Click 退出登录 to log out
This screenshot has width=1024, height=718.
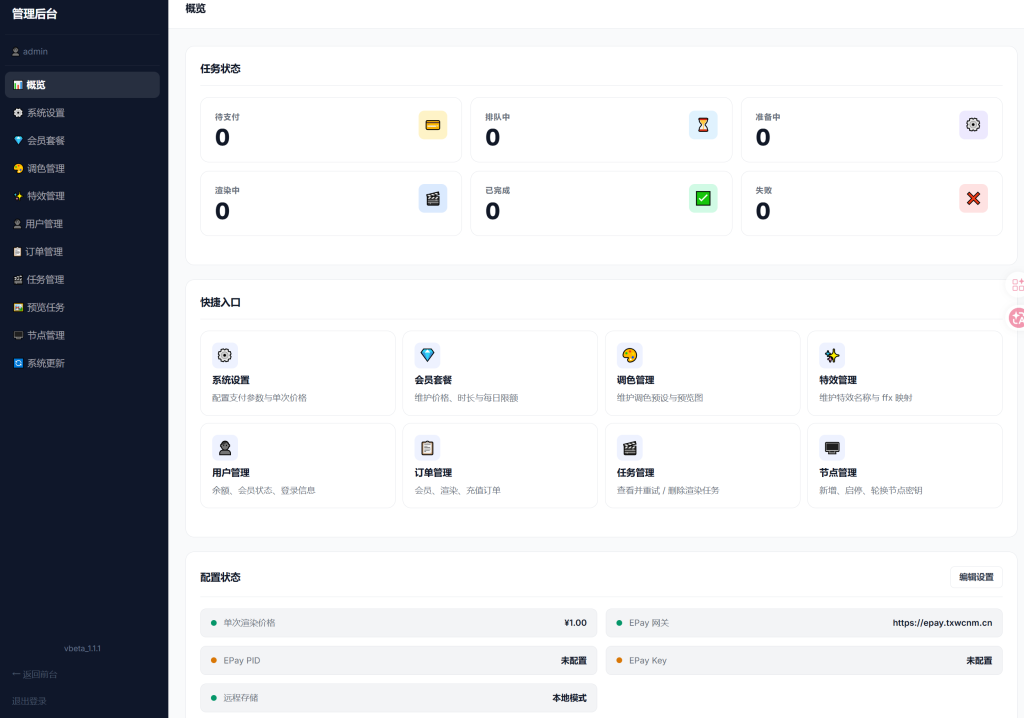(x=29, y=701)
